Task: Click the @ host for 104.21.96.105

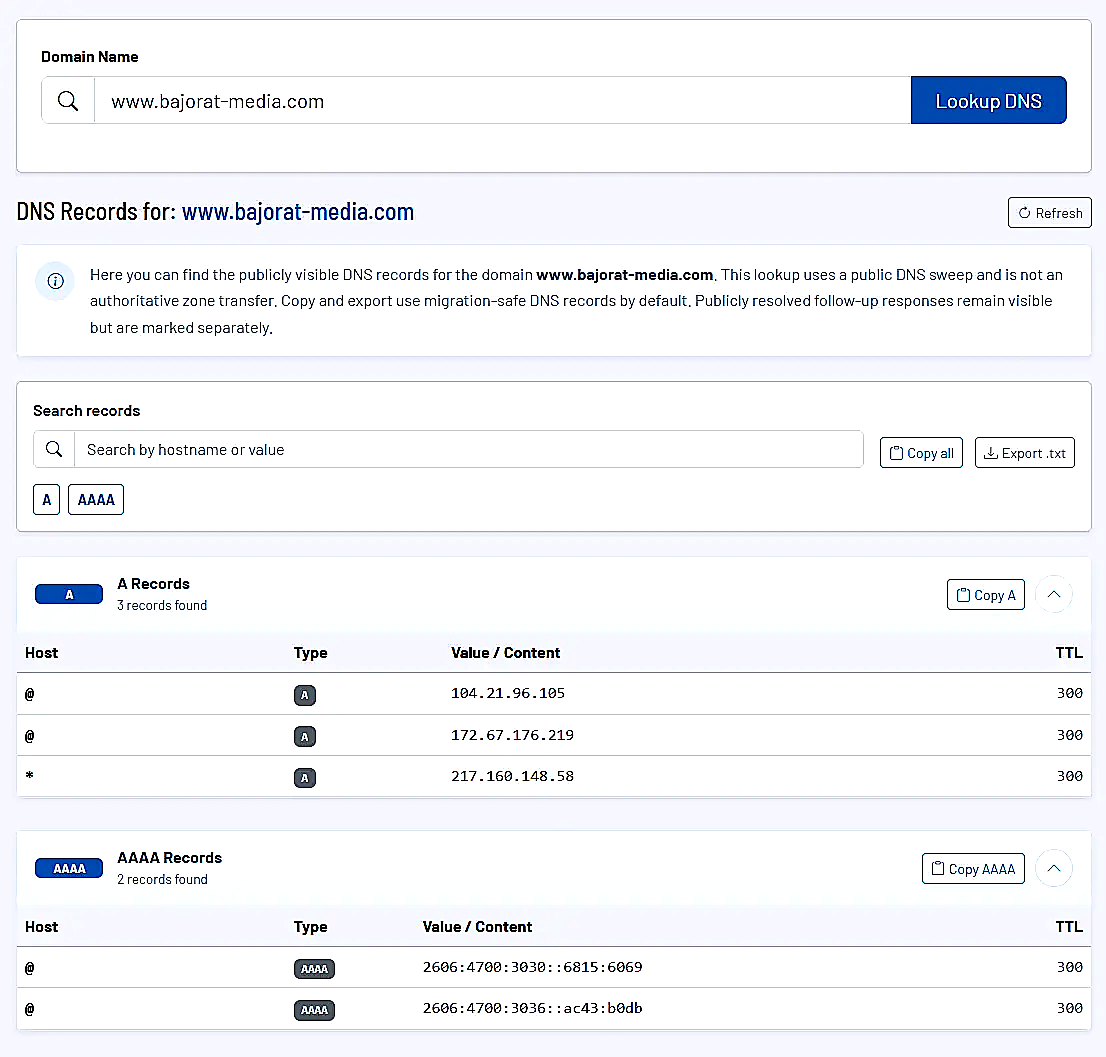Action: click(30, 694)
